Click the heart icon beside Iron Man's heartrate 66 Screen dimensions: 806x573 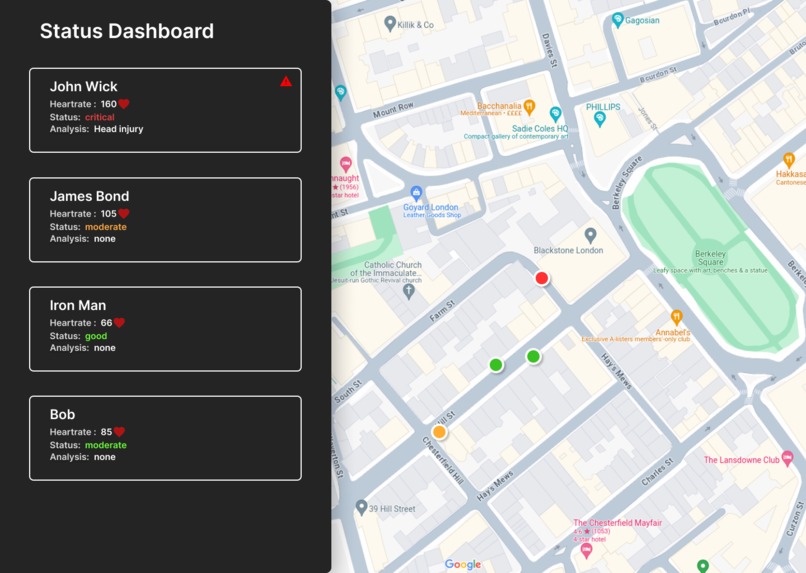tap(119, 323)
